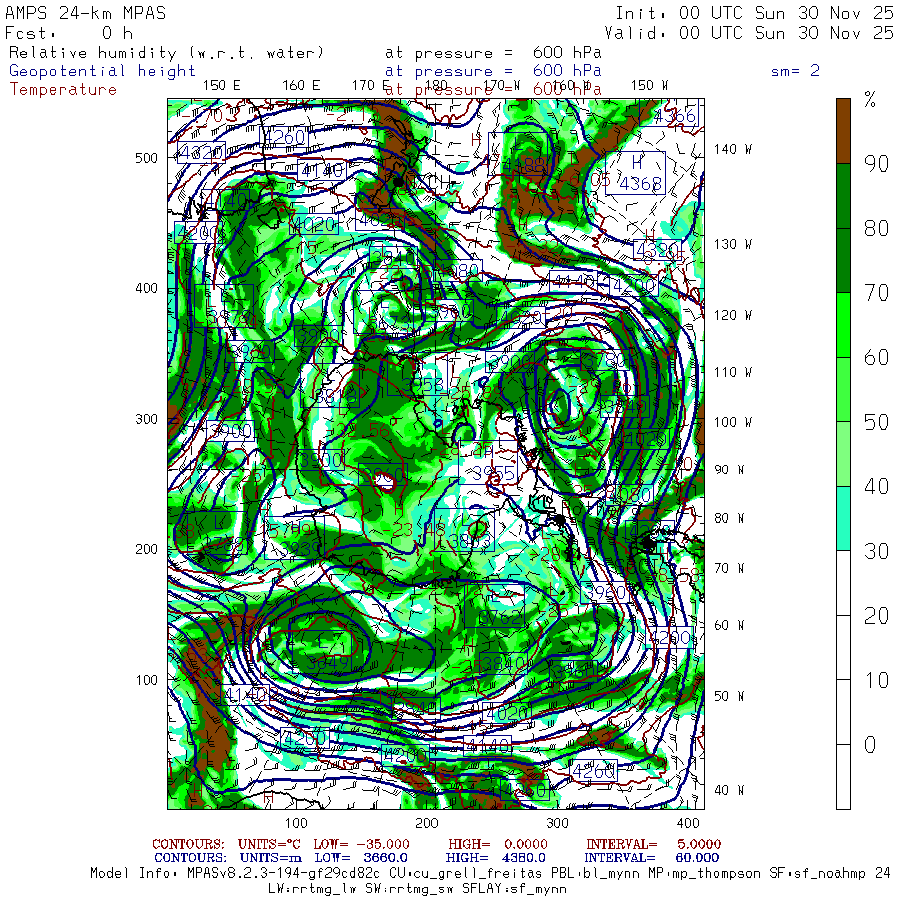Click the Model Info text line

[x=490, y=873]
